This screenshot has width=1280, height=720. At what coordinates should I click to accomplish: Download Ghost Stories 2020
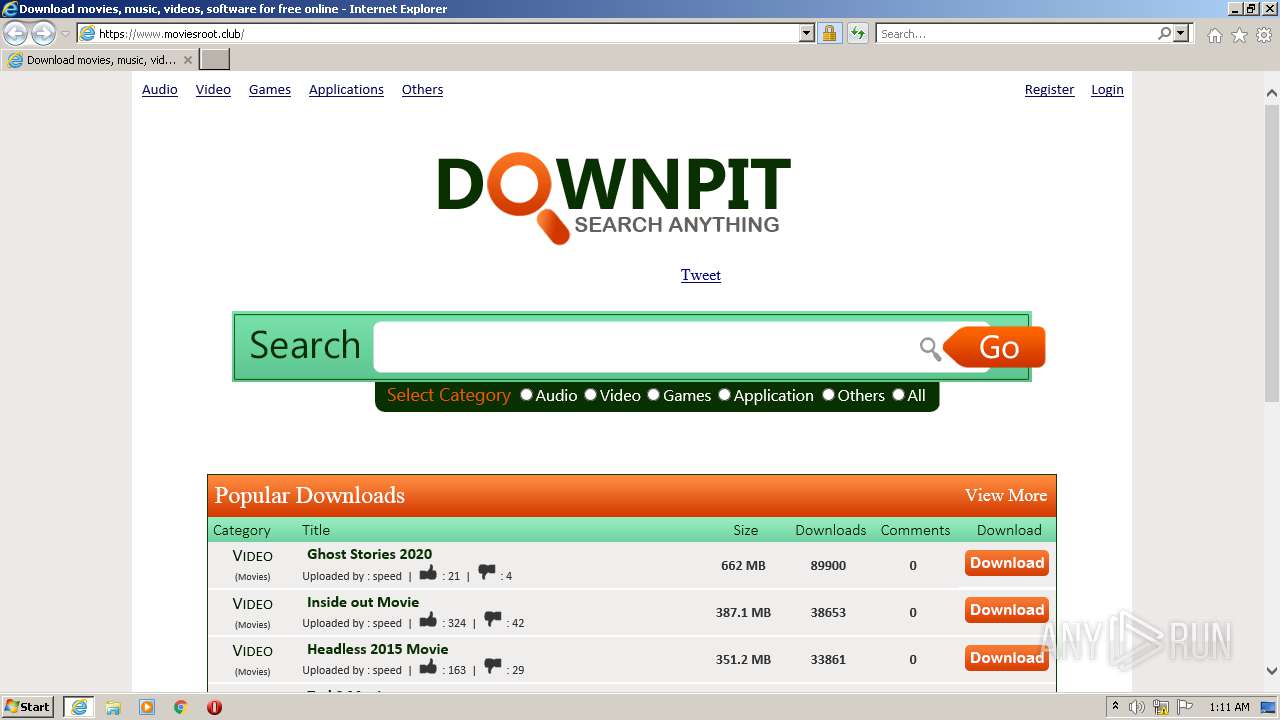click(1007, 563)
